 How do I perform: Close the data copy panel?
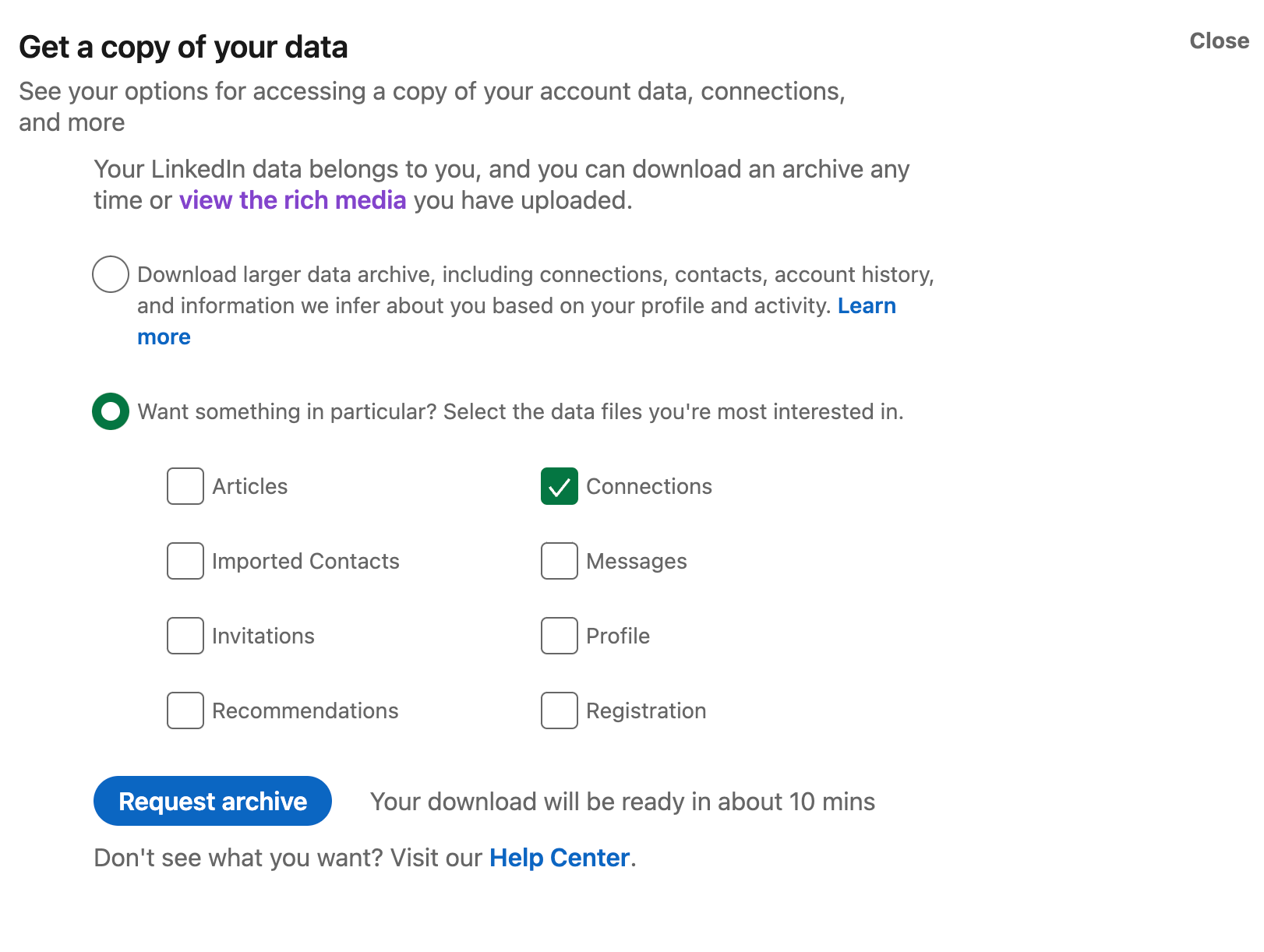pos(1219,41)
